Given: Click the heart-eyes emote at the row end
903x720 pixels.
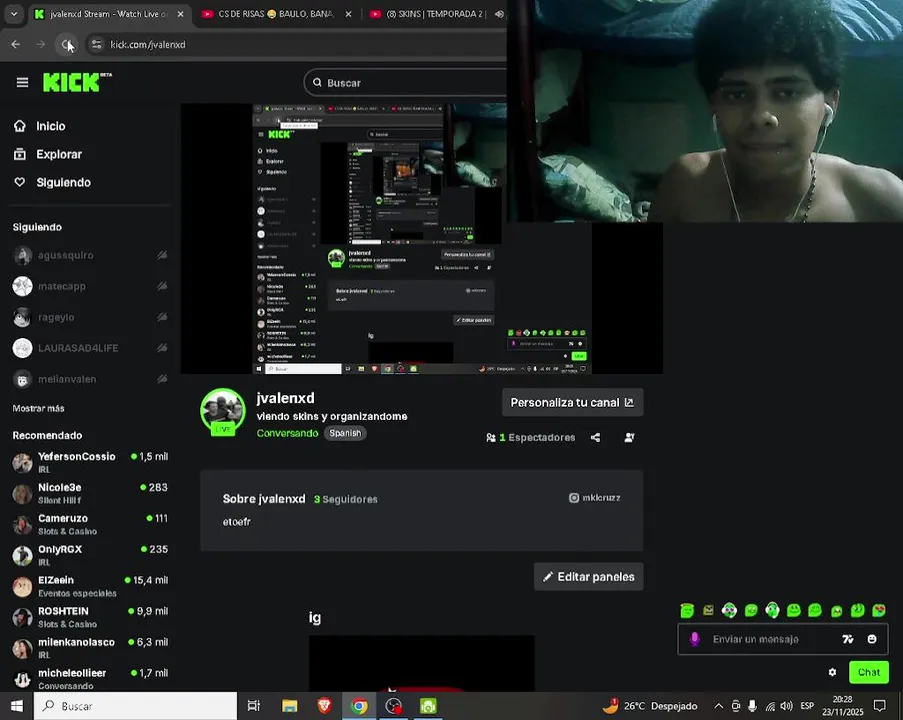Looking at the screenshot, I should coord(879,610).
